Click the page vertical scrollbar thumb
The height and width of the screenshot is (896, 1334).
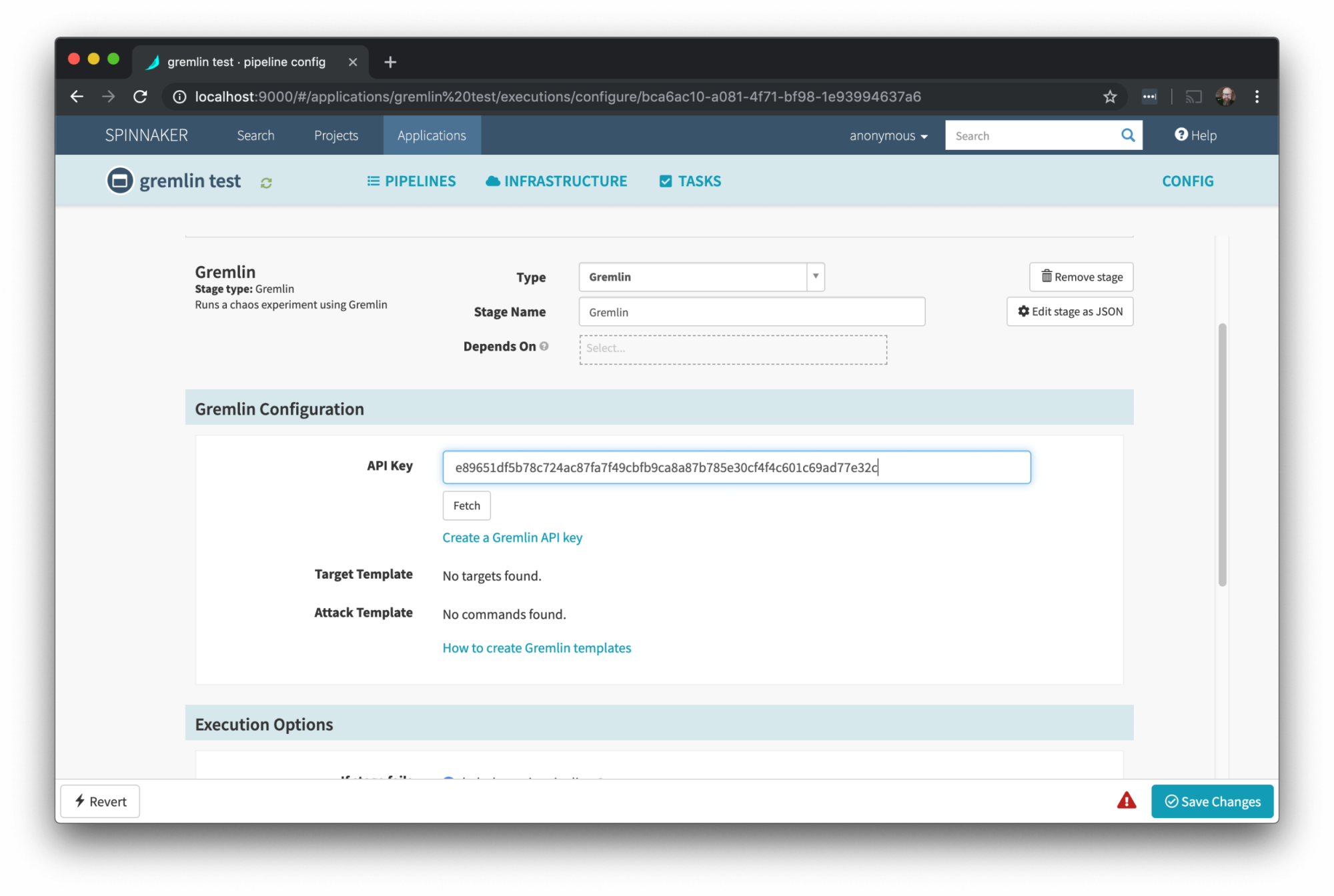click(x=1222, y=455)
